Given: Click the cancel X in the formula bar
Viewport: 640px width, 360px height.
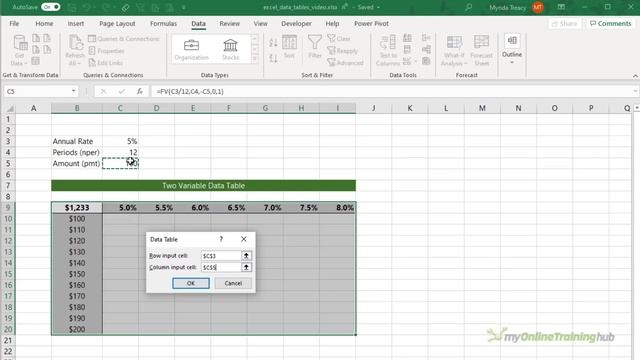Looking at the screenshot, I should (x=103, y=91).
